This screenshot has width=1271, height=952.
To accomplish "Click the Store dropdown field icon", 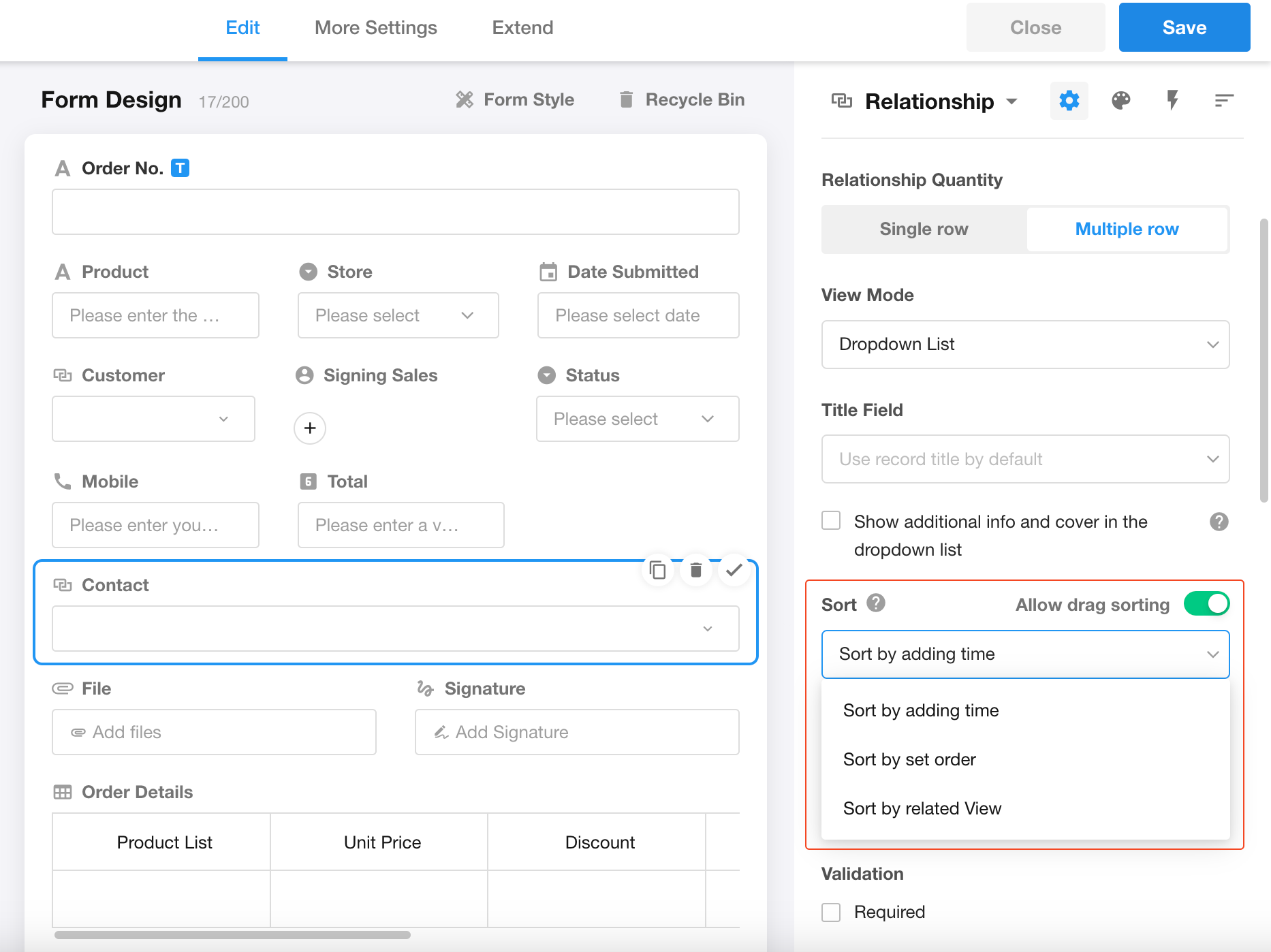I will pyautogui.click(x=309, y=272).
